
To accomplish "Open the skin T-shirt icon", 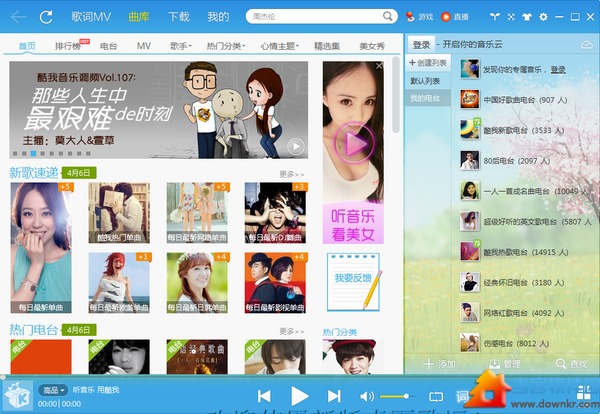I will [x=527, y=17].
